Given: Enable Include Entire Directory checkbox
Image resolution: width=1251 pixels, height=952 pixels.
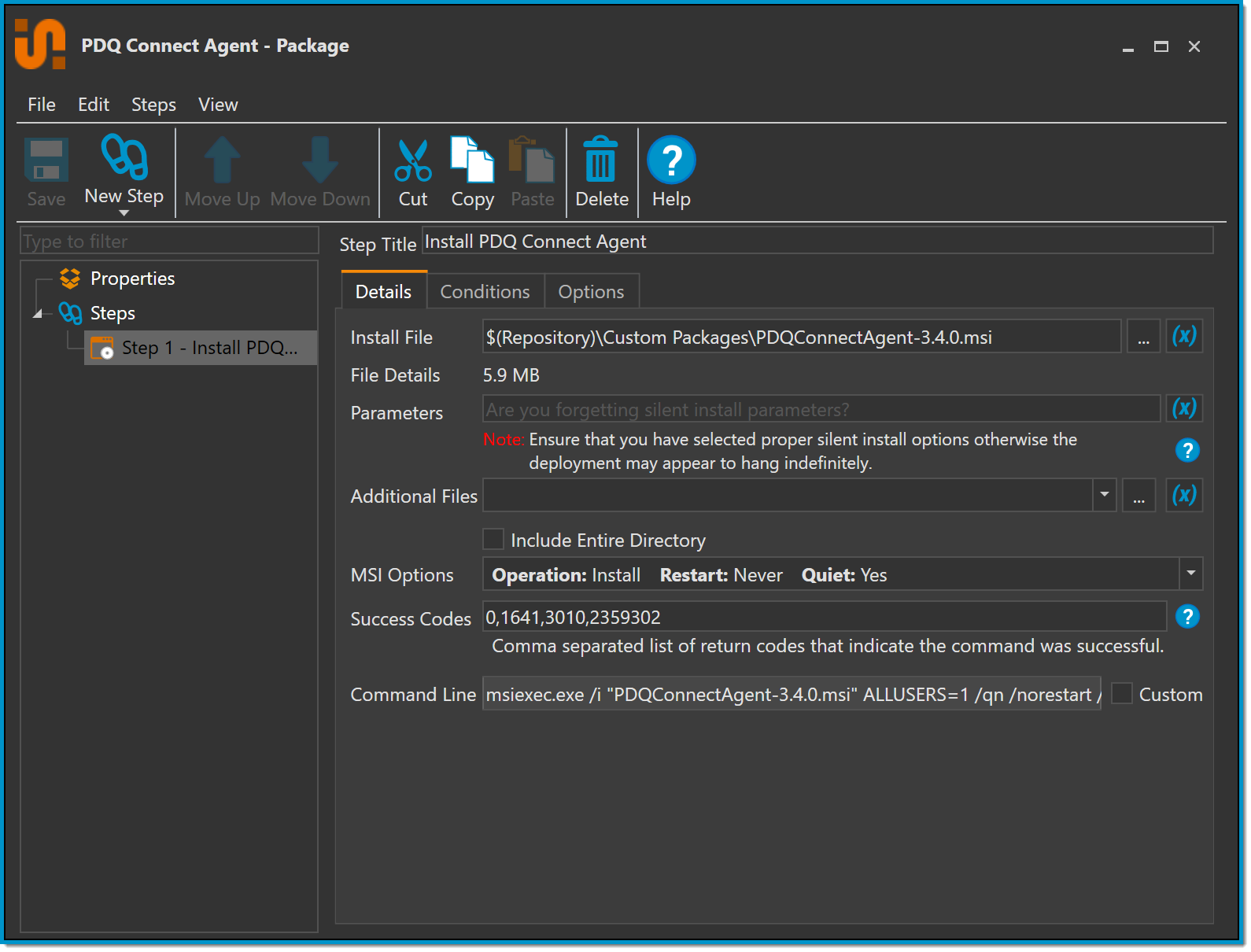Looking at the screenshot, I should (x=493, y=539).
